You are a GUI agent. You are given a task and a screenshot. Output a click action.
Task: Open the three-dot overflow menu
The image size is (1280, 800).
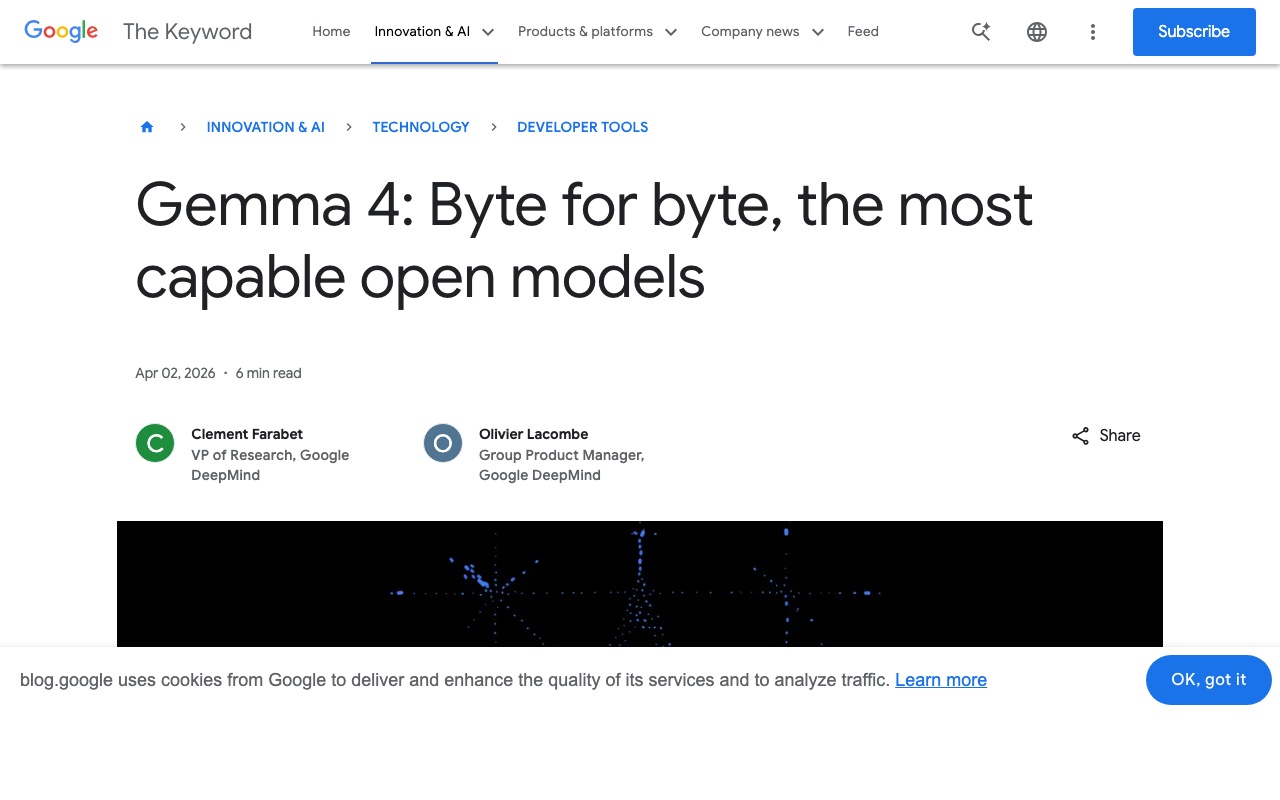(x=1093, y=31)
